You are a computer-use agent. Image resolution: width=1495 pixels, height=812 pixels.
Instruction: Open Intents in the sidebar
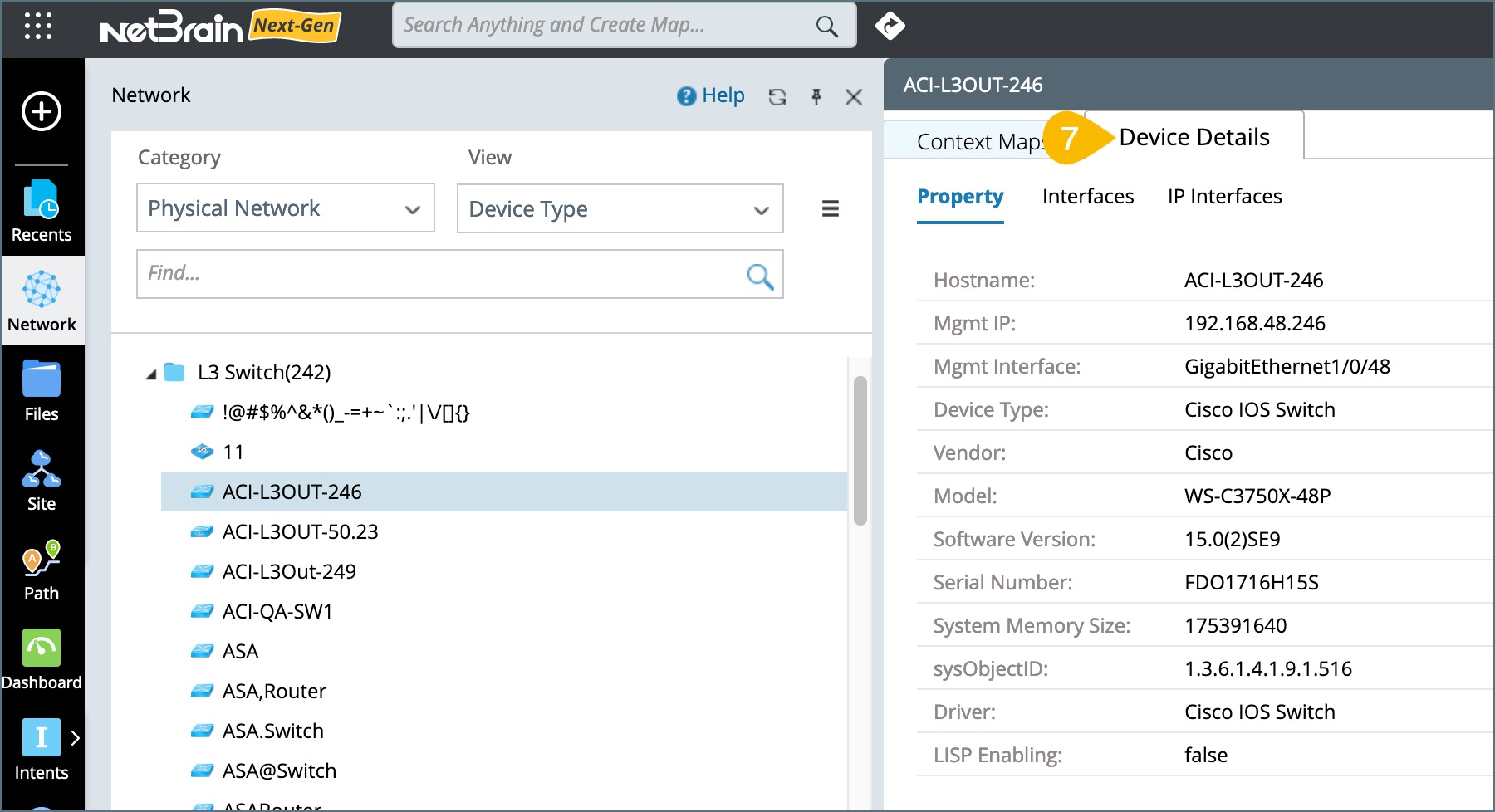[x=42, y=749]
